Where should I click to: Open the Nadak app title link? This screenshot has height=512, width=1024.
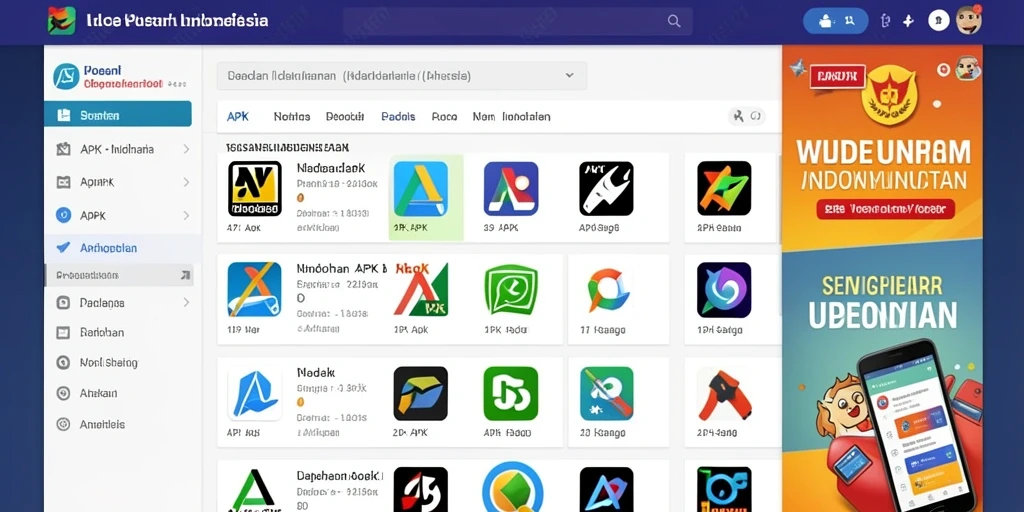pyautogui.click(x=315, y=373)
